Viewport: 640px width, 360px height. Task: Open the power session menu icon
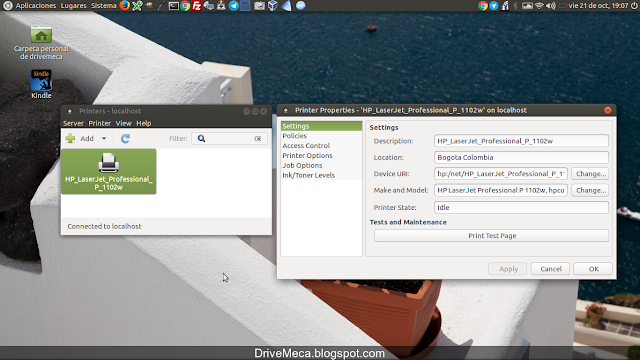tap(634, 6)
